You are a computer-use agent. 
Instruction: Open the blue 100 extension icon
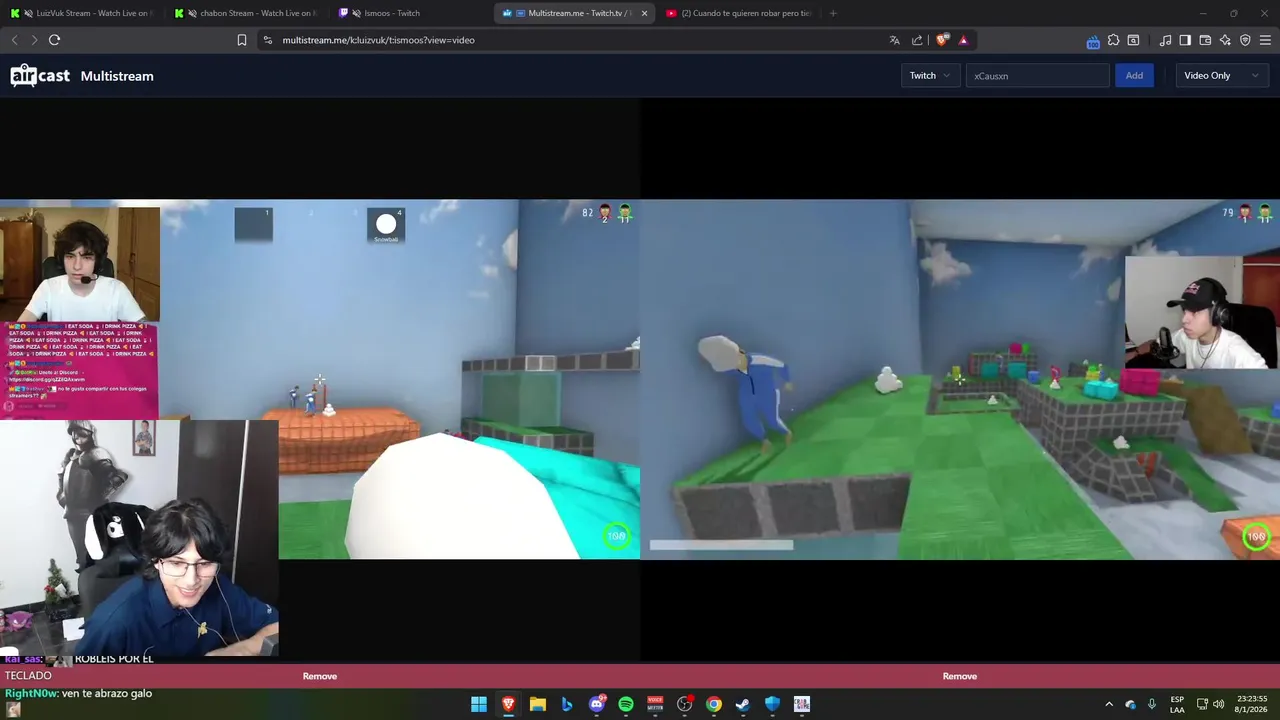(1093, 41)
